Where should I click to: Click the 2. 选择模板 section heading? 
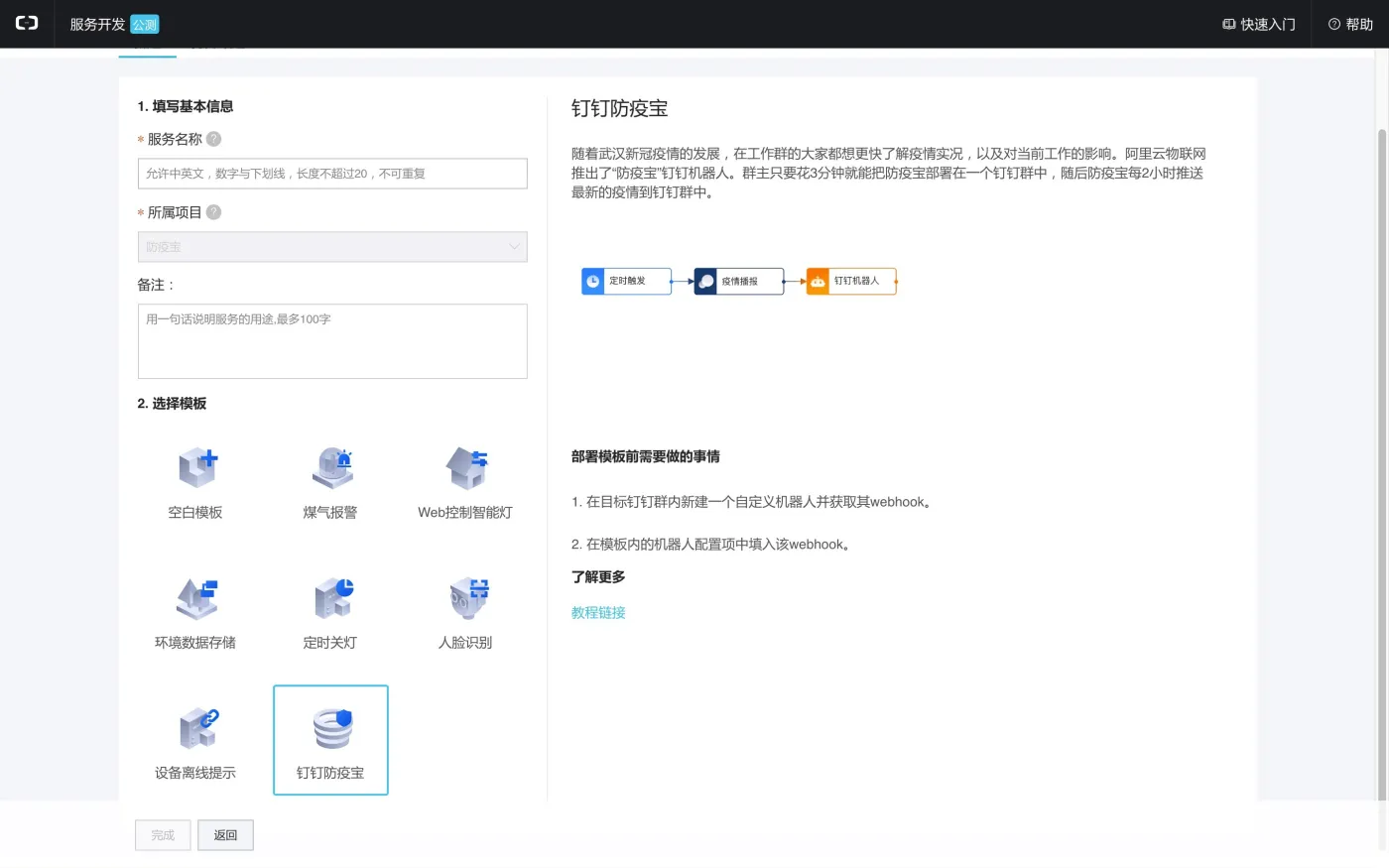tap(172, 404)
